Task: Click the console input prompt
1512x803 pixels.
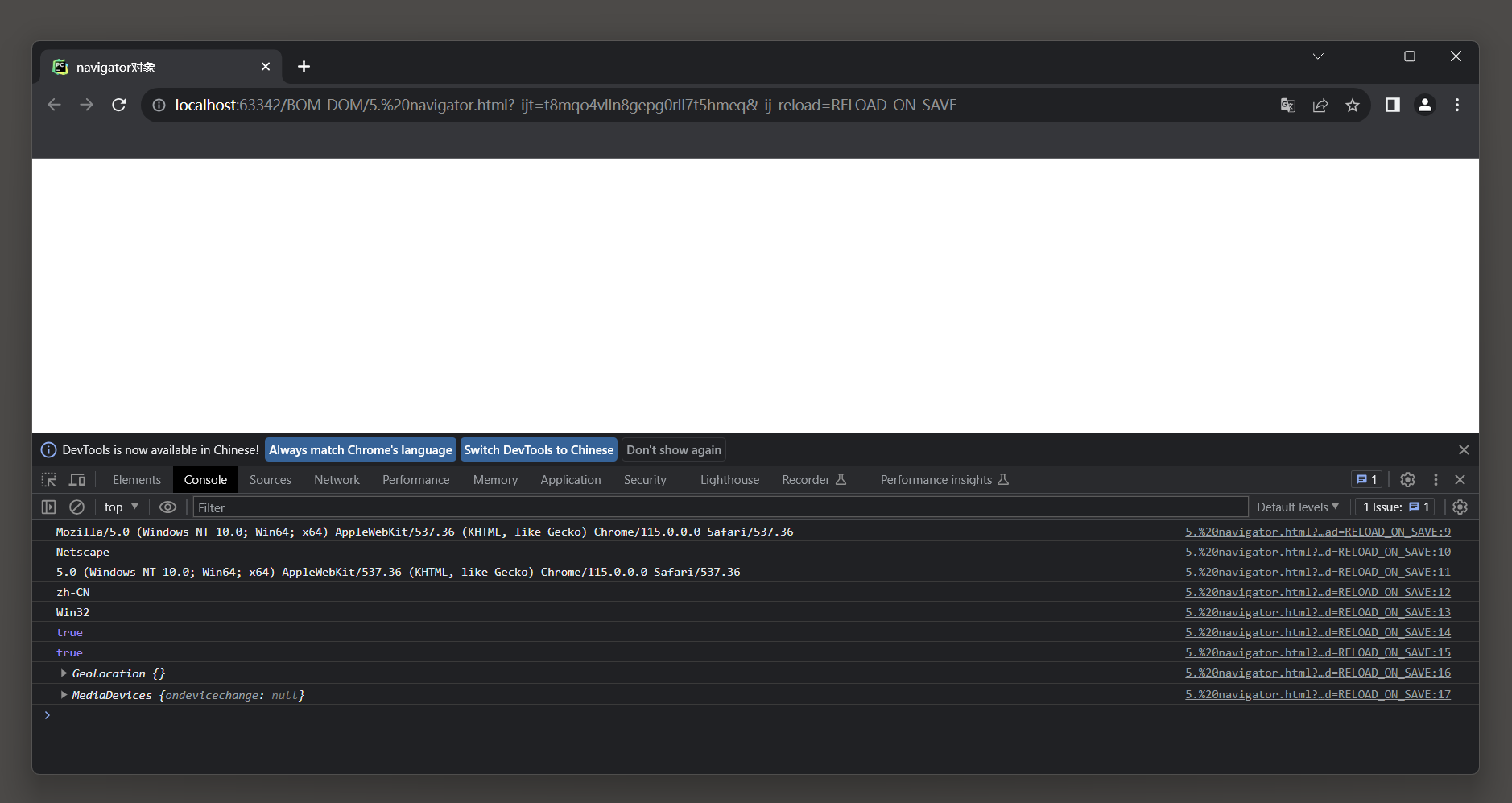Action: pos(755,715)
